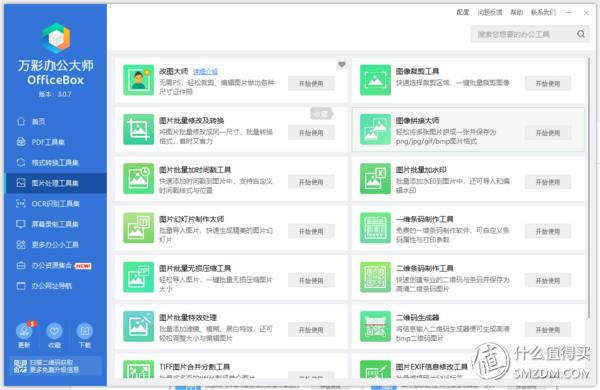Click the 图像拼接大师 icon
600x390 pixels.
tap(375, 129)
